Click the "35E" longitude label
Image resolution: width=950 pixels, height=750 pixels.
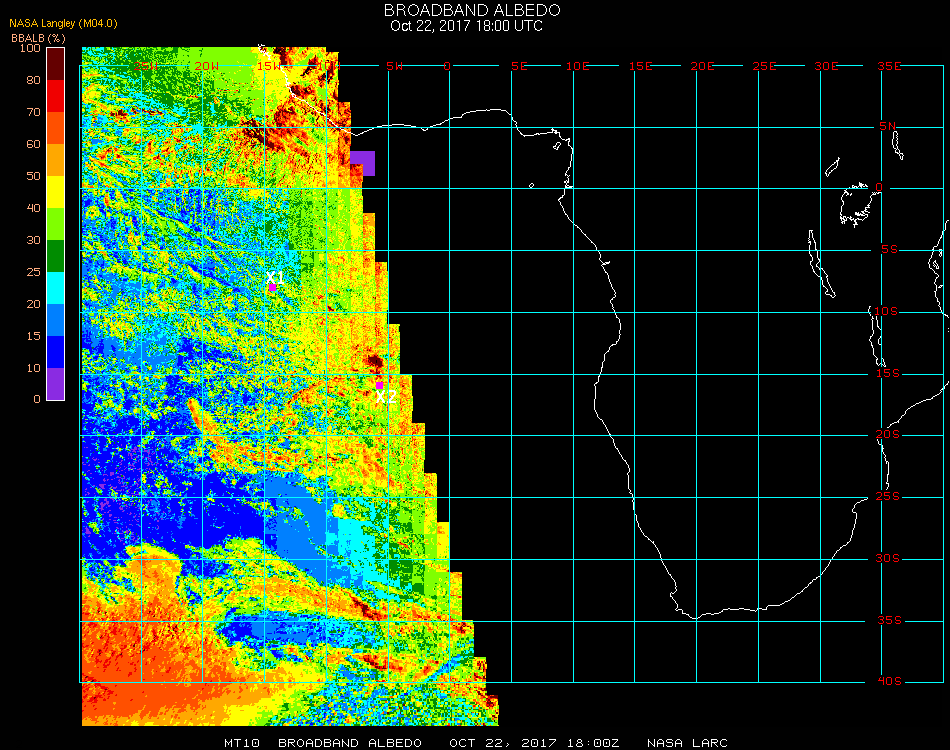tap(889, 66)
